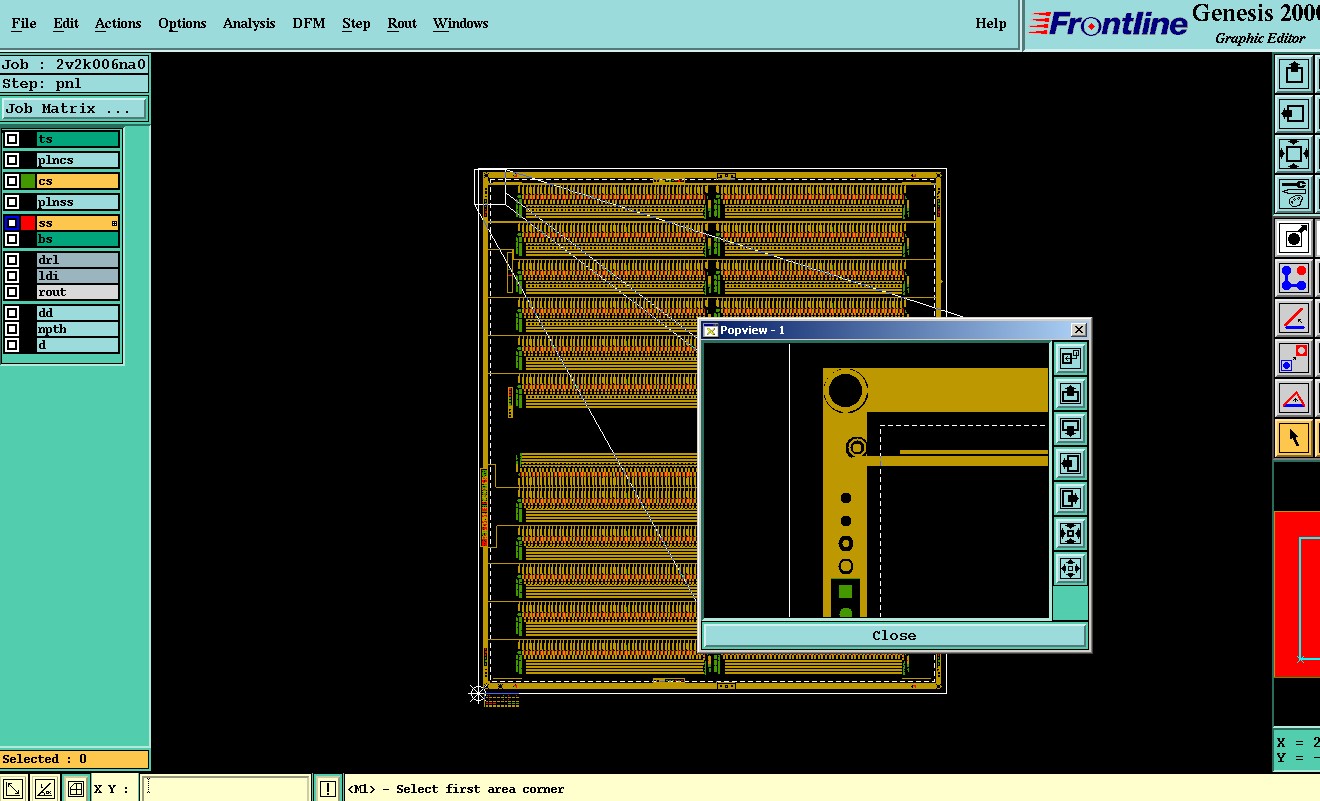Open the Options menu
The height and width of the screenshot is (801, 1320).
(182, 23)
